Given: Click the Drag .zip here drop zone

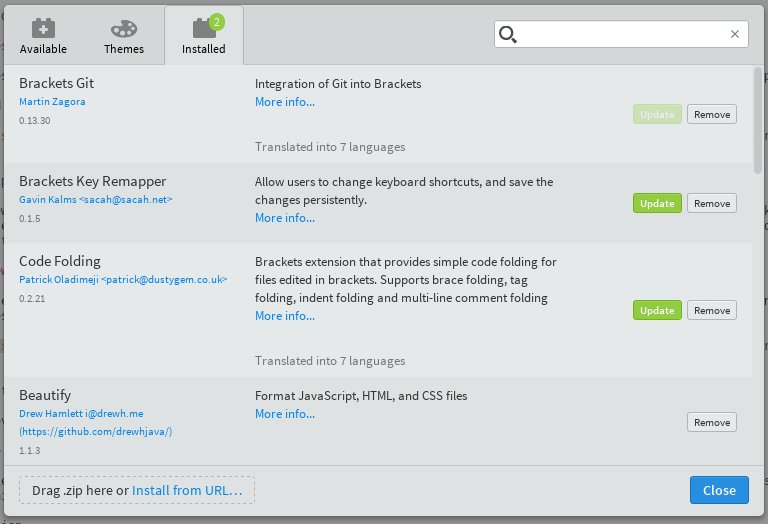Looking at the screenshot, I should click(137, 490).
